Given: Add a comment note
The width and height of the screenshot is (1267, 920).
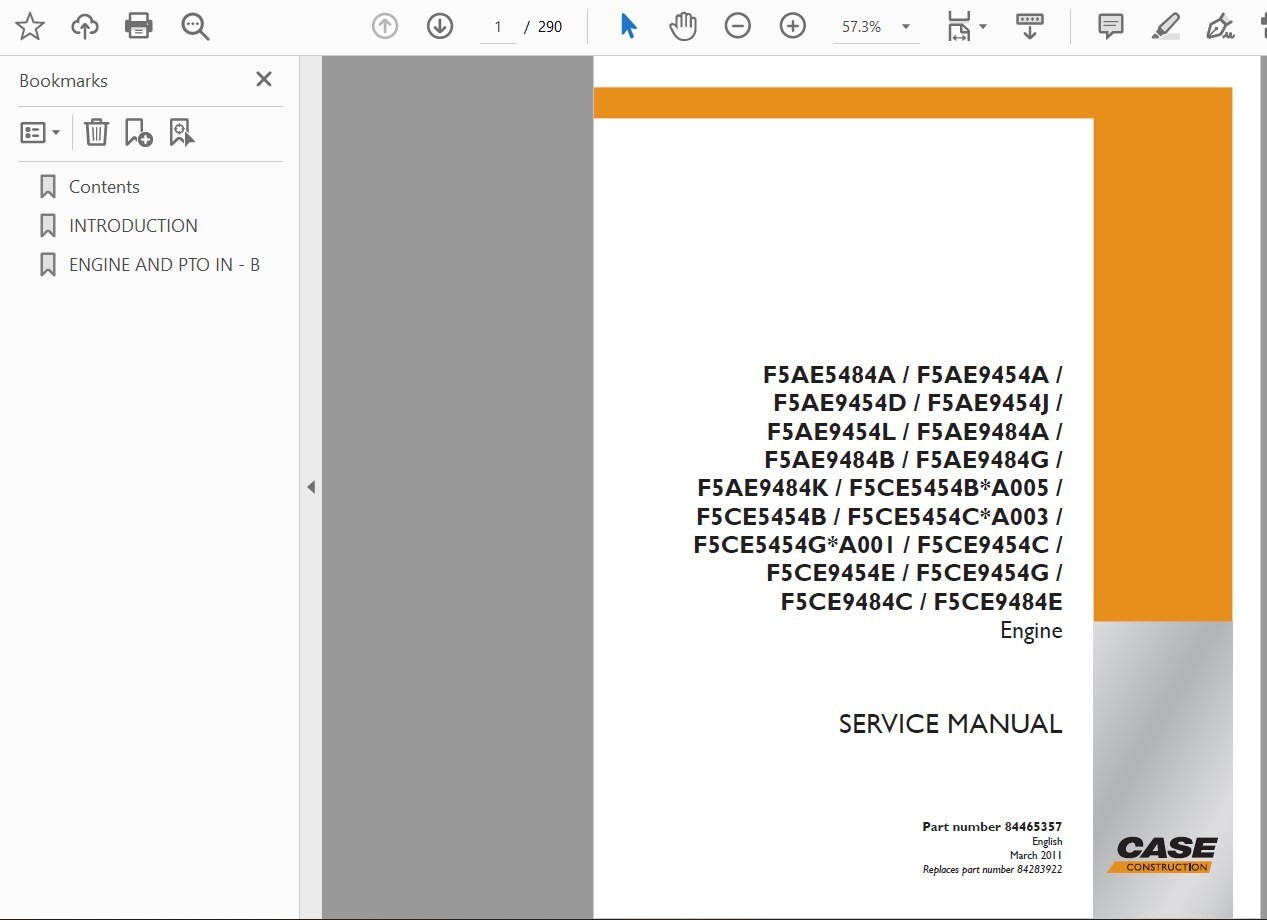Looking at the screenshot, I should [1110, 27].
